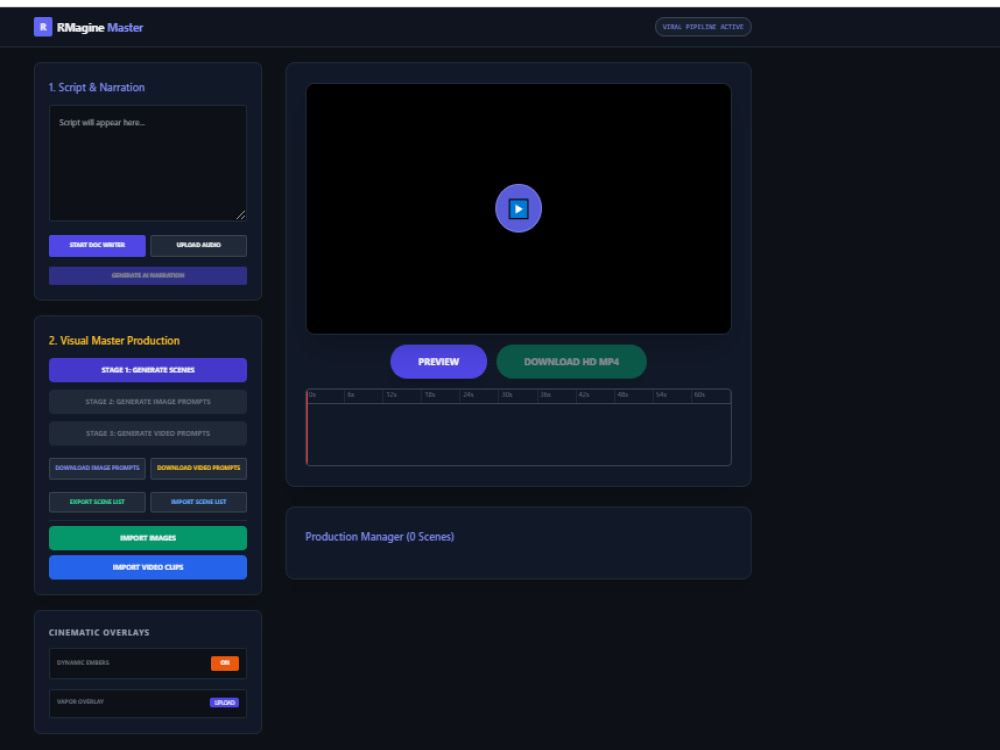The image size is (1000, 750).
Task: Click the Upload Audio button
Action: (198, 246)
